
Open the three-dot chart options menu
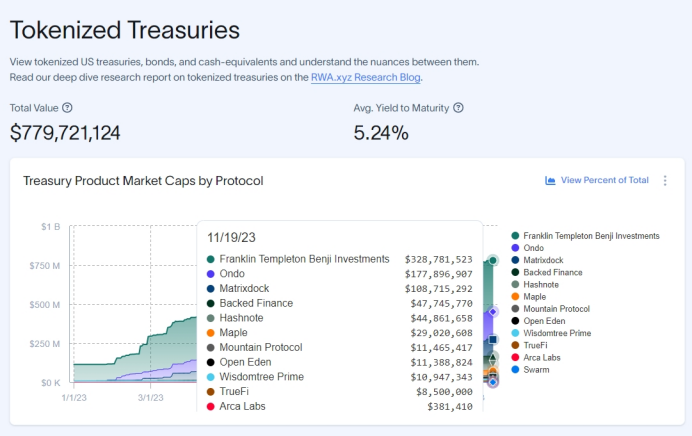tap(665, 181)
